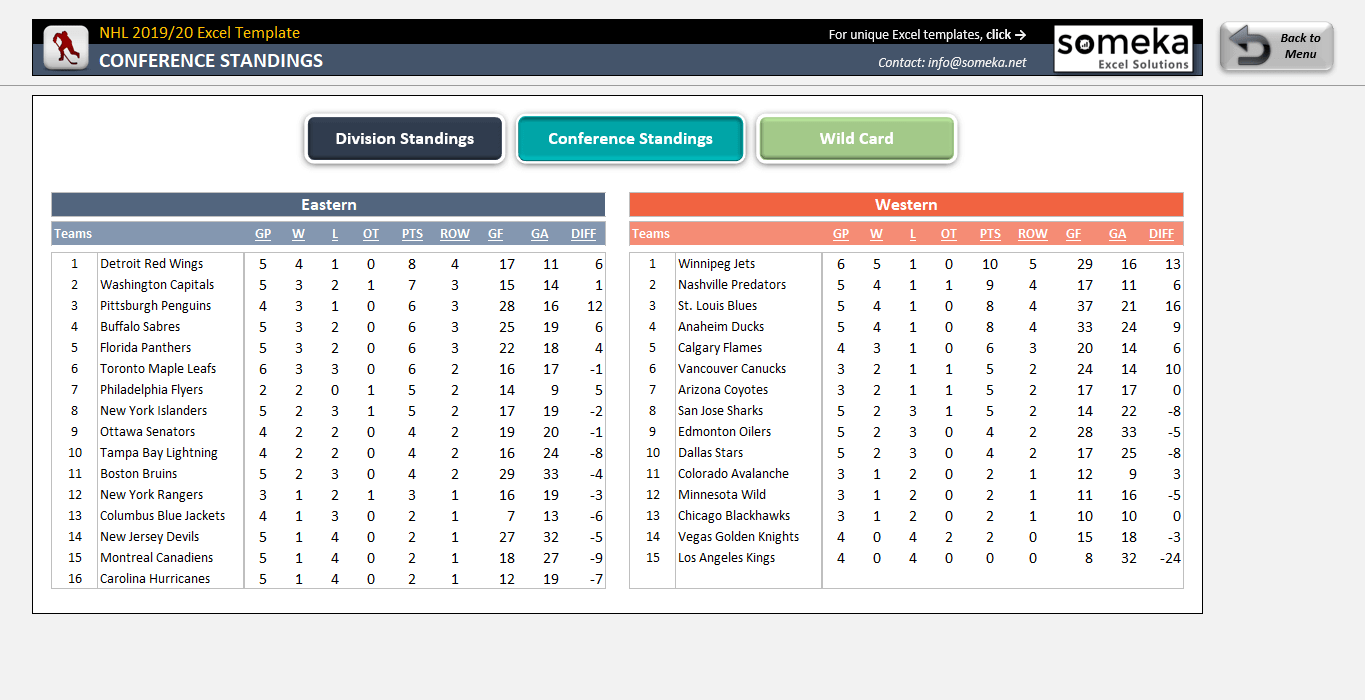Screen dimensions: 1365x700
Task: Select the Anaheim Ducks team name
Action: pos(720,327)
